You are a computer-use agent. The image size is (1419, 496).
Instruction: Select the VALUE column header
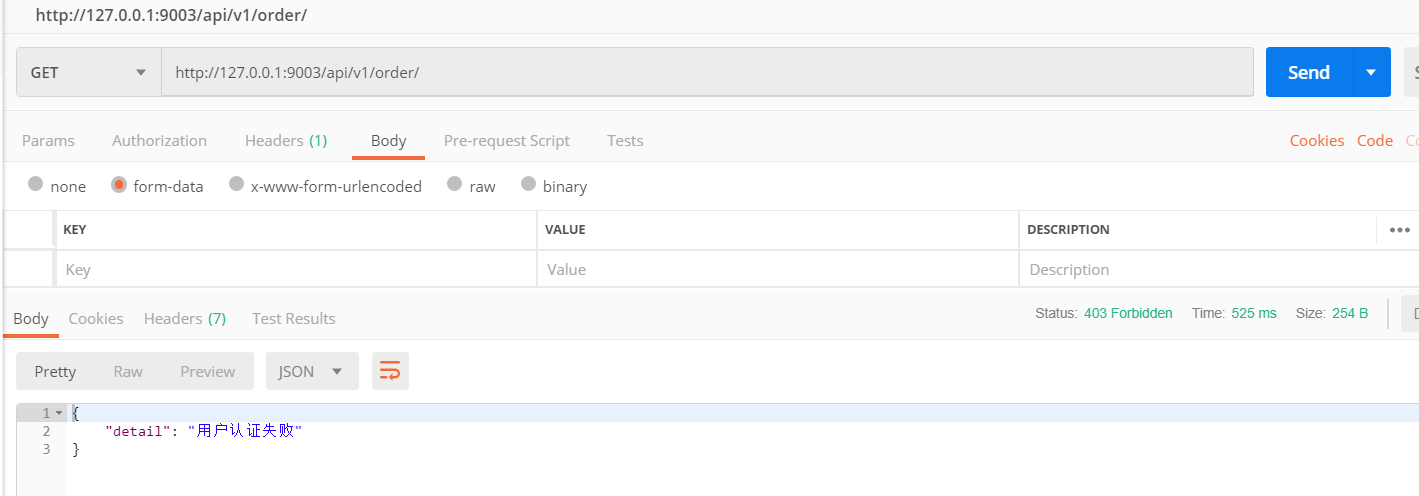click(x=565, y=230)
